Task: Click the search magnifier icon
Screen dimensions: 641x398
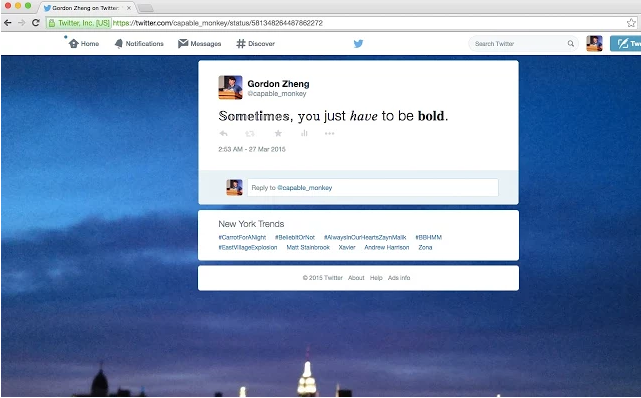Action: (571, 43)
